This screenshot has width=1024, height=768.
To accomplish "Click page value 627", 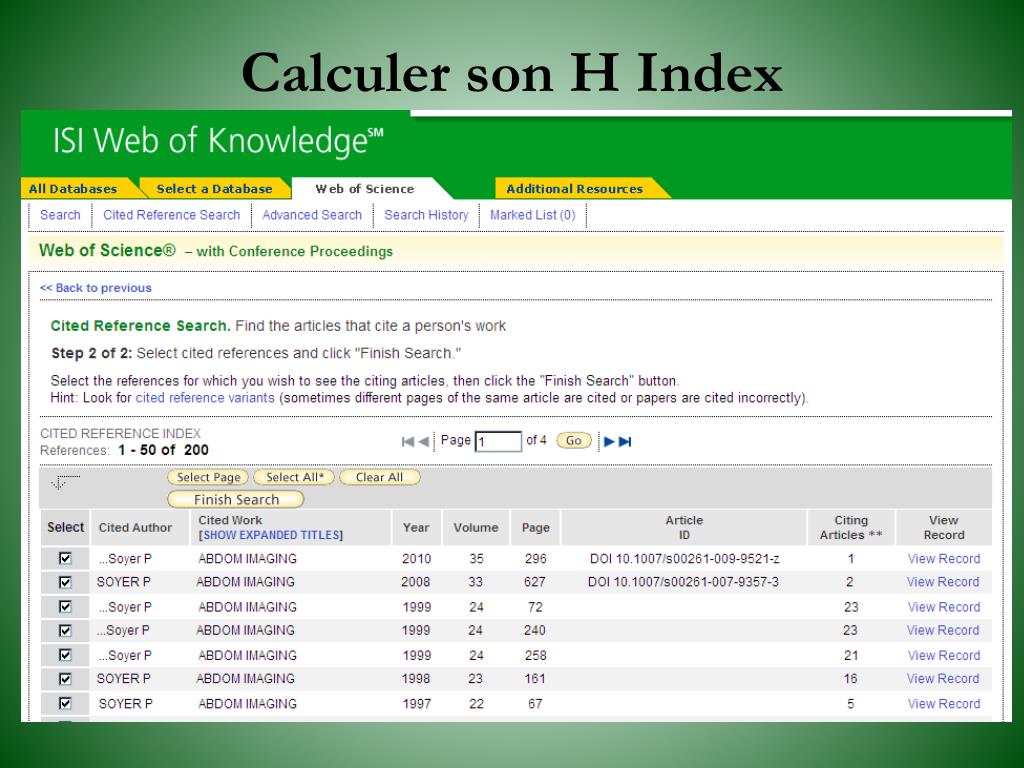I will pos(534,582).
